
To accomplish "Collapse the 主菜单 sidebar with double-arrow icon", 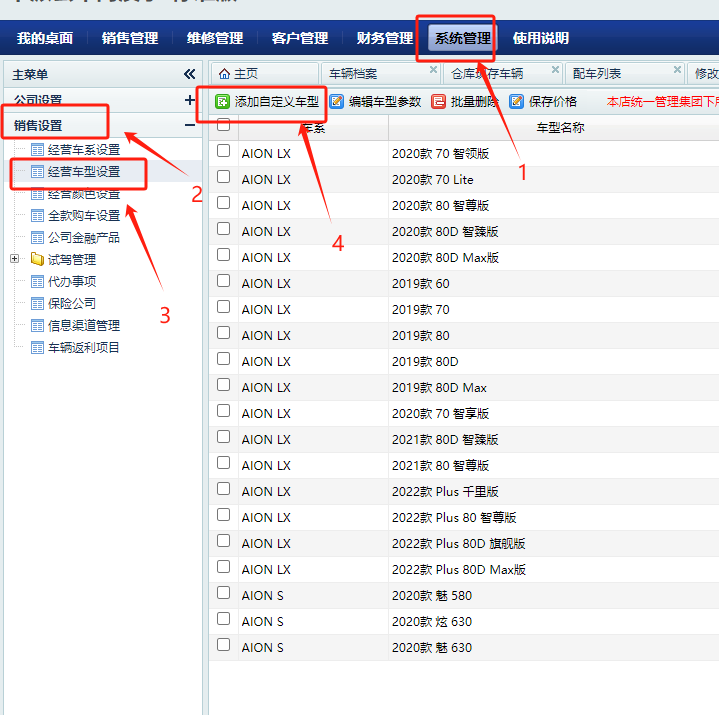I will pos(190,74).
